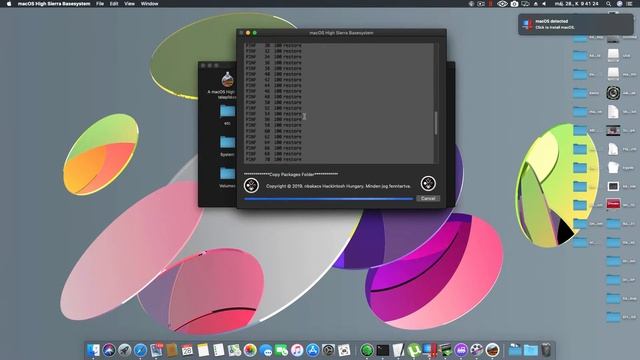
Task: Launch Siri from the Dock
Action: [x=109, y=350]
